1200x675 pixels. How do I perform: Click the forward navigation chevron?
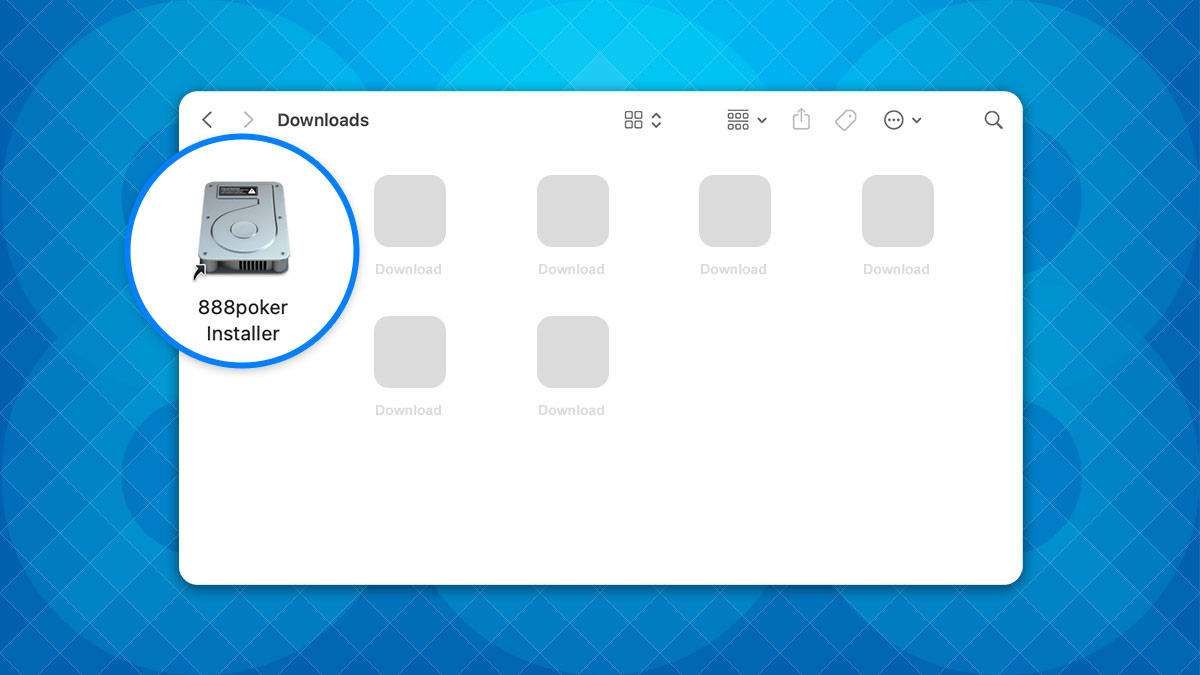(248, 120)
